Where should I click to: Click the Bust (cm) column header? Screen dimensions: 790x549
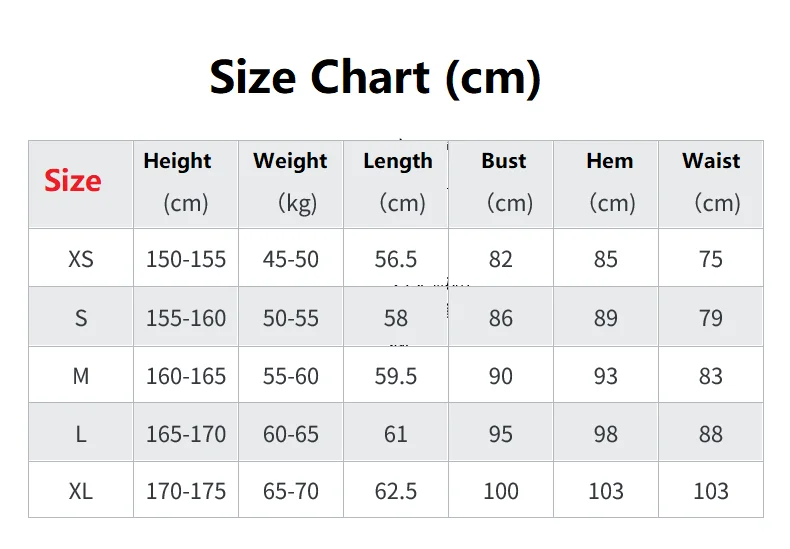(501, 184)
